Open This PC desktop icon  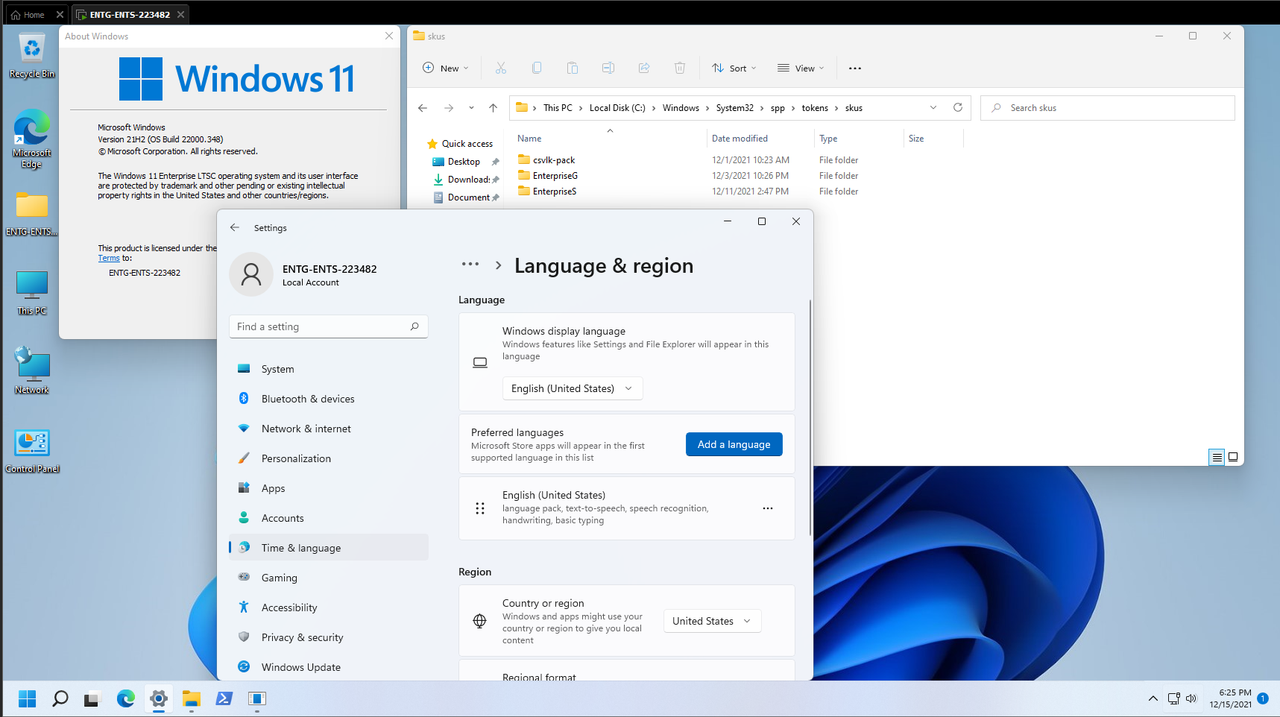(32, 293)
